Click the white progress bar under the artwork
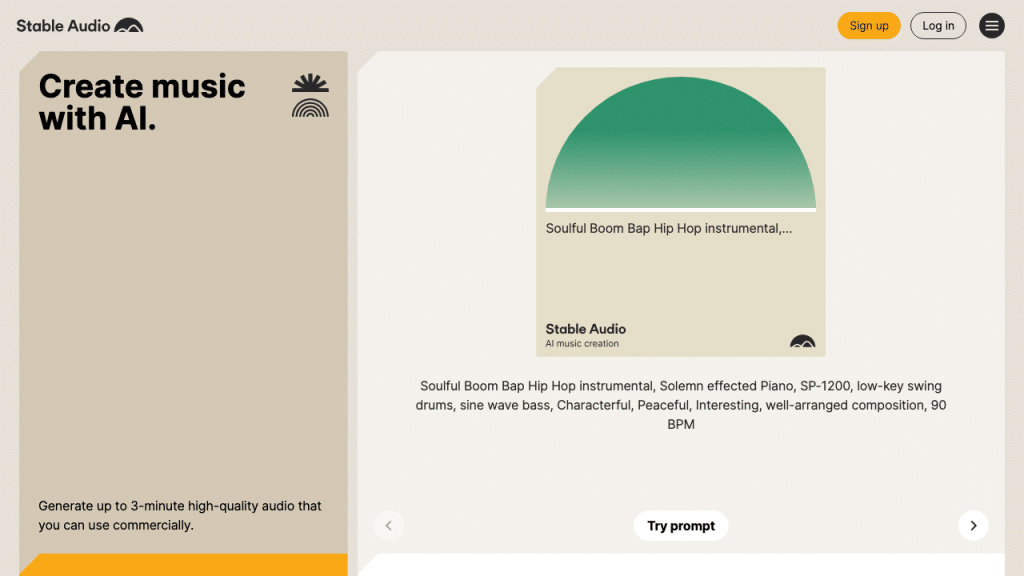This screenshot has height=576, width=1024. (680, 210)
